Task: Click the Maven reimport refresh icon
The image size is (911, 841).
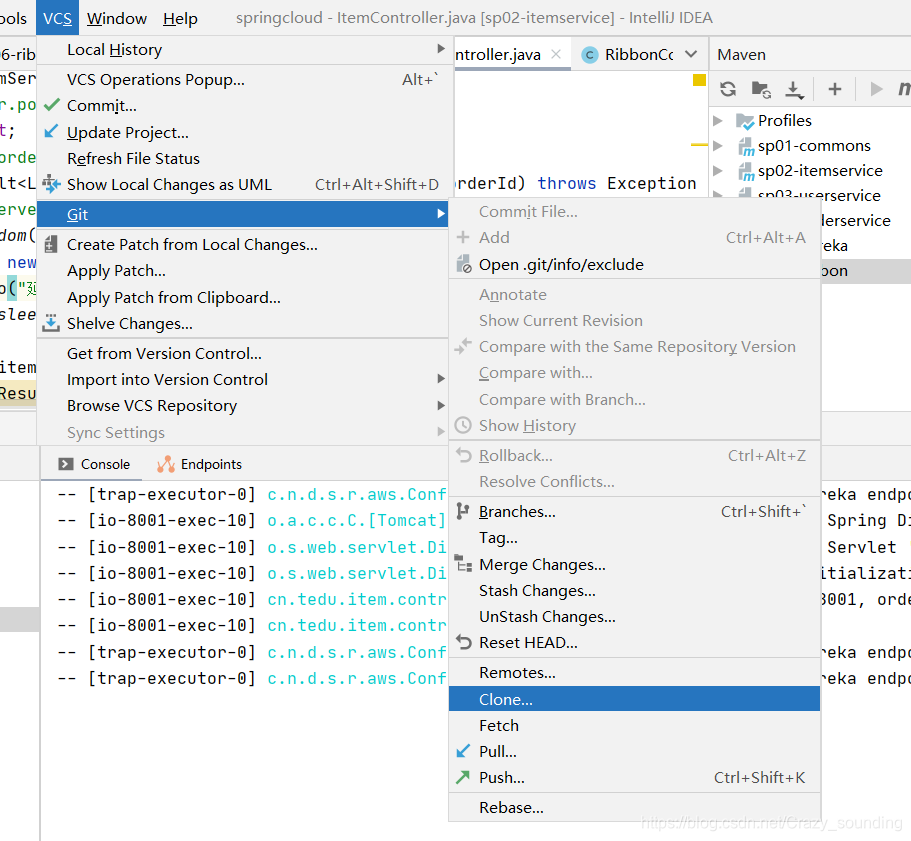Action: (728, 89)
